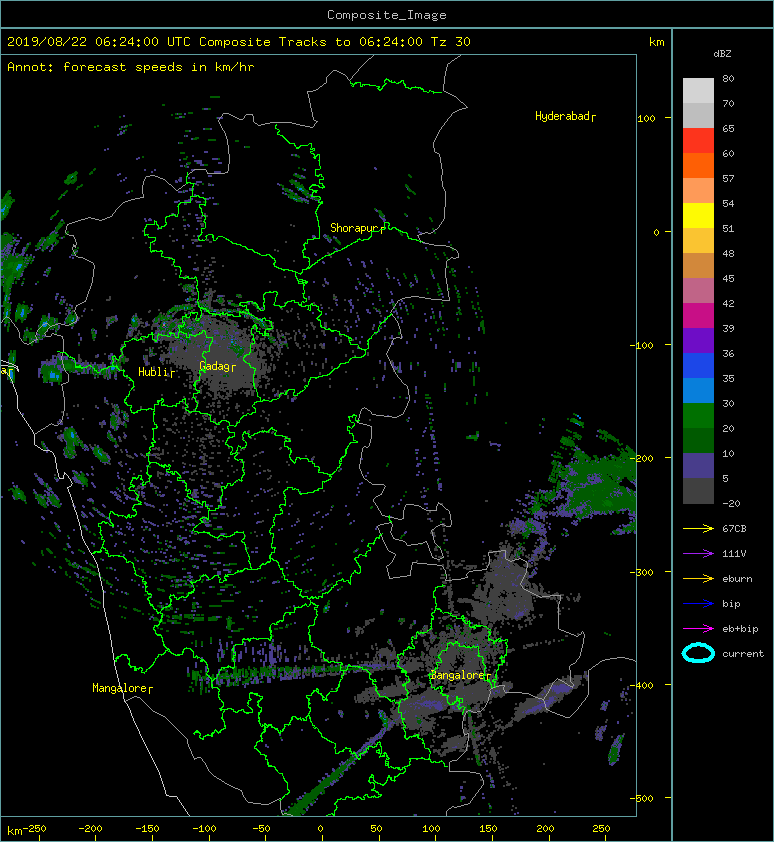Click the 100 km tick on vertical axis
774x842 pixels.
coord(646,119)
